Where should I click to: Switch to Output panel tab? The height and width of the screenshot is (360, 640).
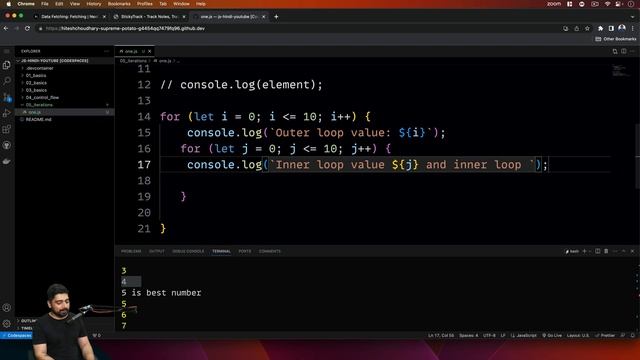click(157, 251)
